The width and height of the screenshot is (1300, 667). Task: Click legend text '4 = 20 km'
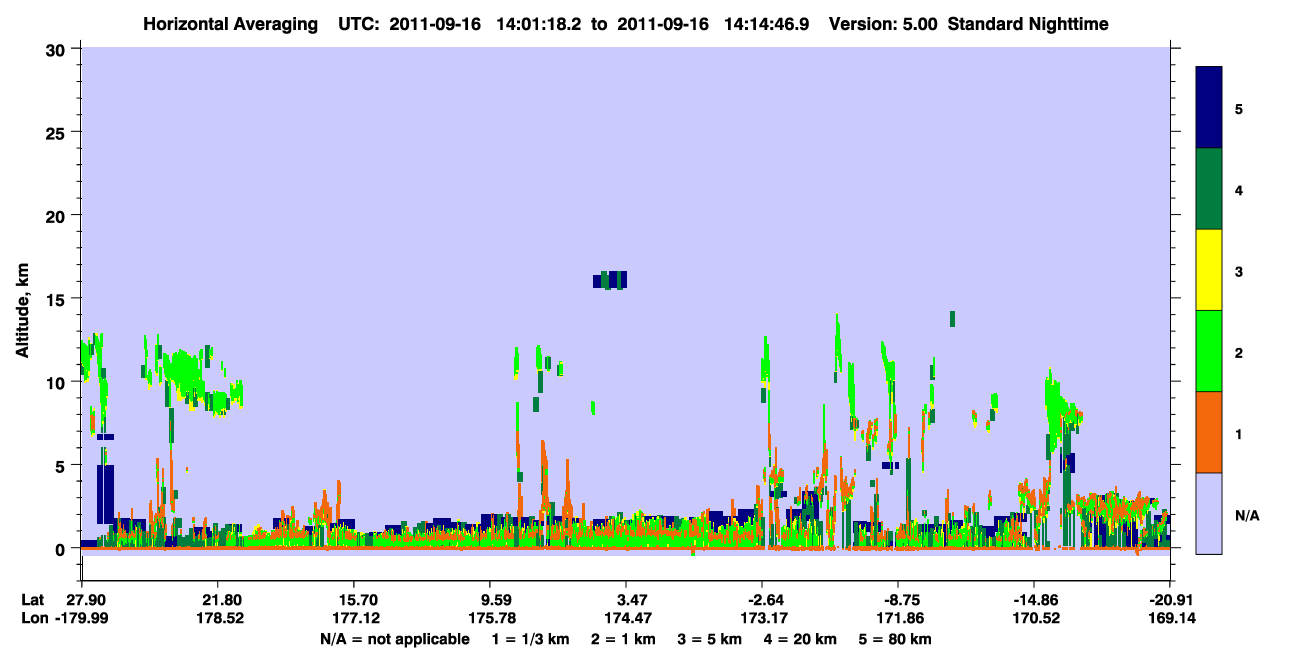(802, 638)
